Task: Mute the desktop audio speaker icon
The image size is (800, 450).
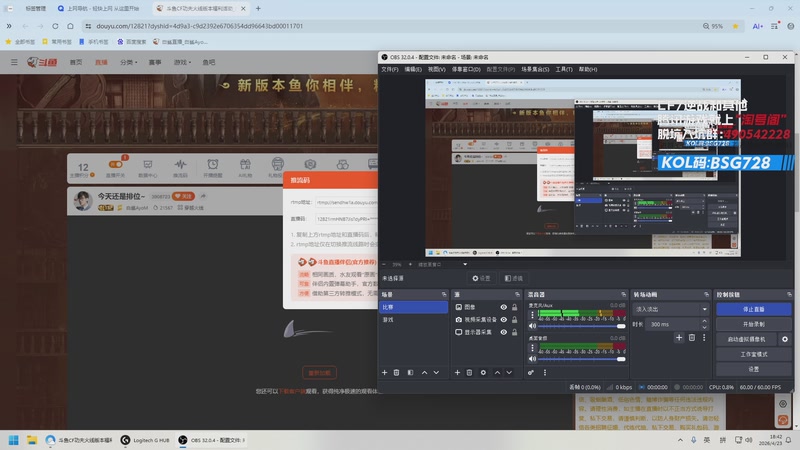Action: coord(533,359)
